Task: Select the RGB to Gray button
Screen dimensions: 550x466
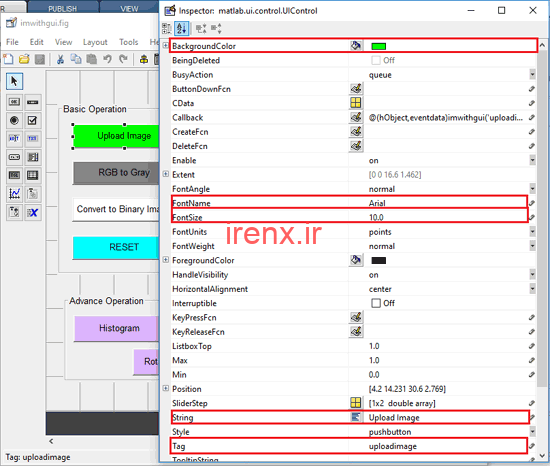Action: (x=116, y=173)
